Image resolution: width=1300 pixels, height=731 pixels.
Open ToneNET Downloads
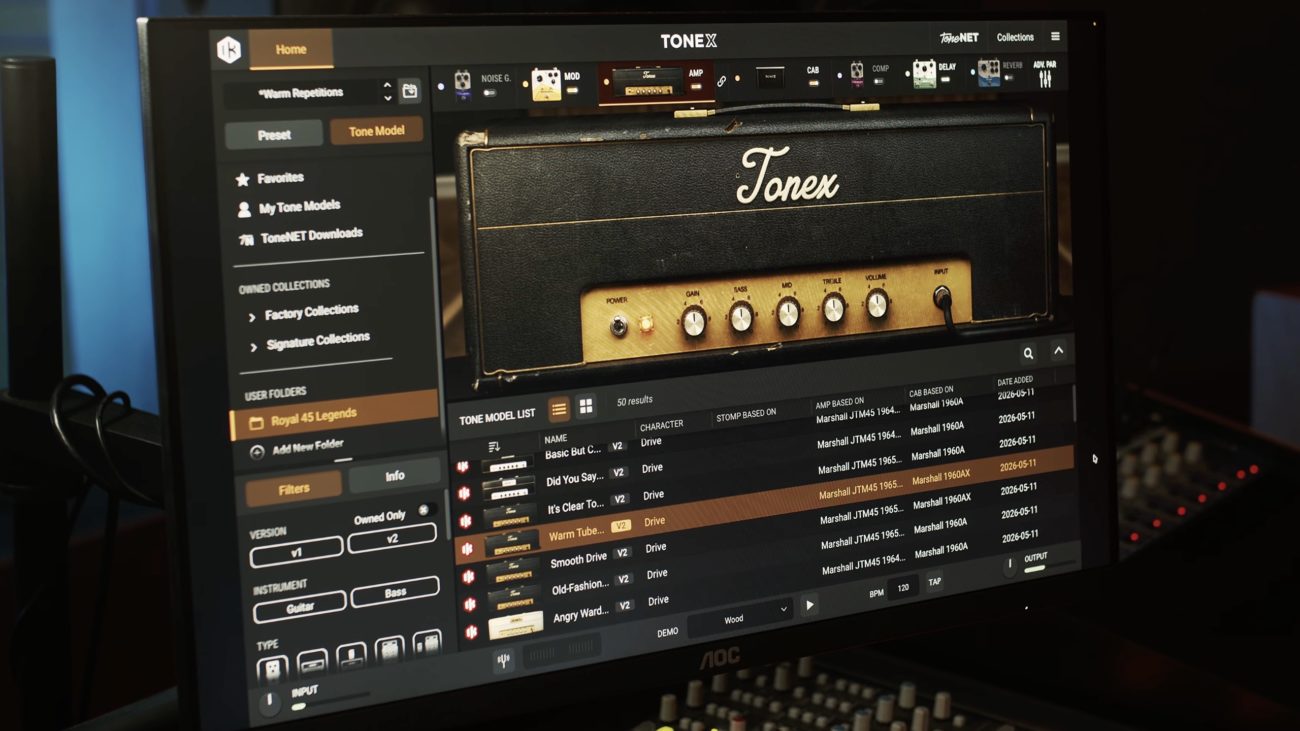(299, 235)
